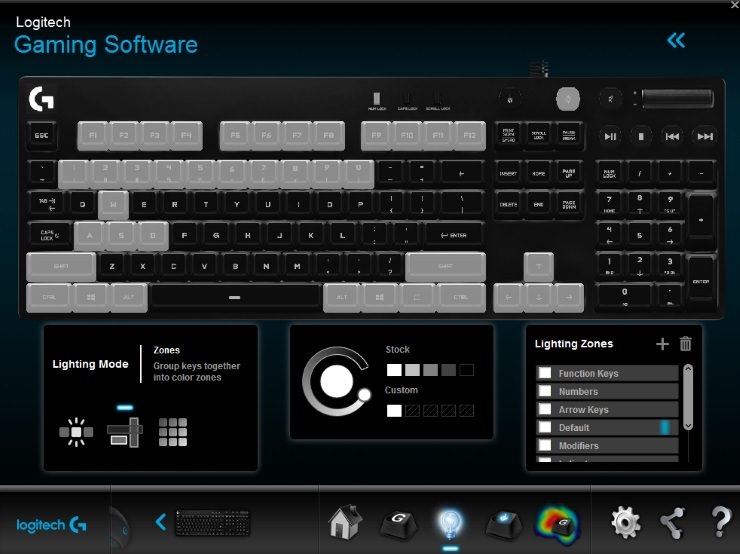Click the ESC key on keyboard

(x=42, y=136)
